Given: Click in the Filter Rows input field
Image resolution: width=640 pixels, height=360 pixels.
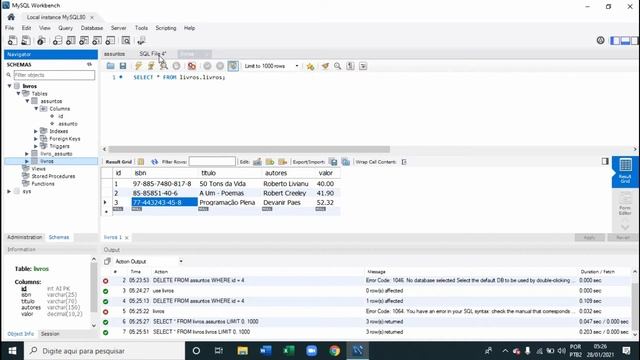Looking at the screenshot, I should [212, 162].
